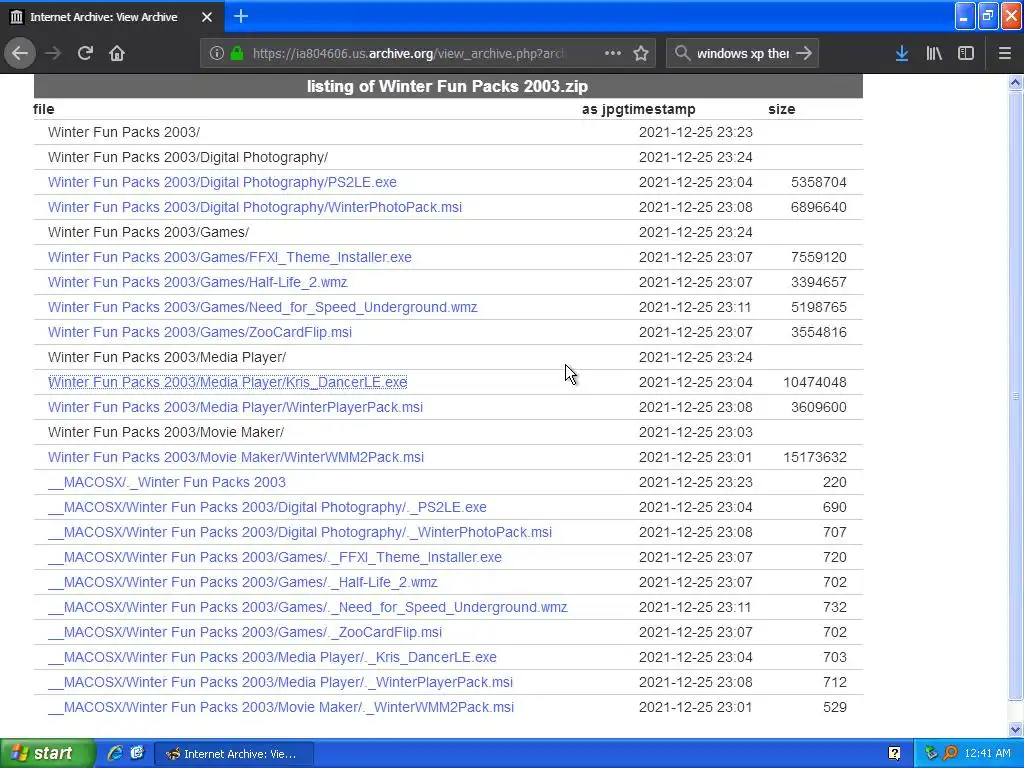This screenshot has height=768, width=1024.
Task: Open __MACOSX ._WinterPhotoPack.msi link
Action: pyautogui.click(x=300, y=532)
